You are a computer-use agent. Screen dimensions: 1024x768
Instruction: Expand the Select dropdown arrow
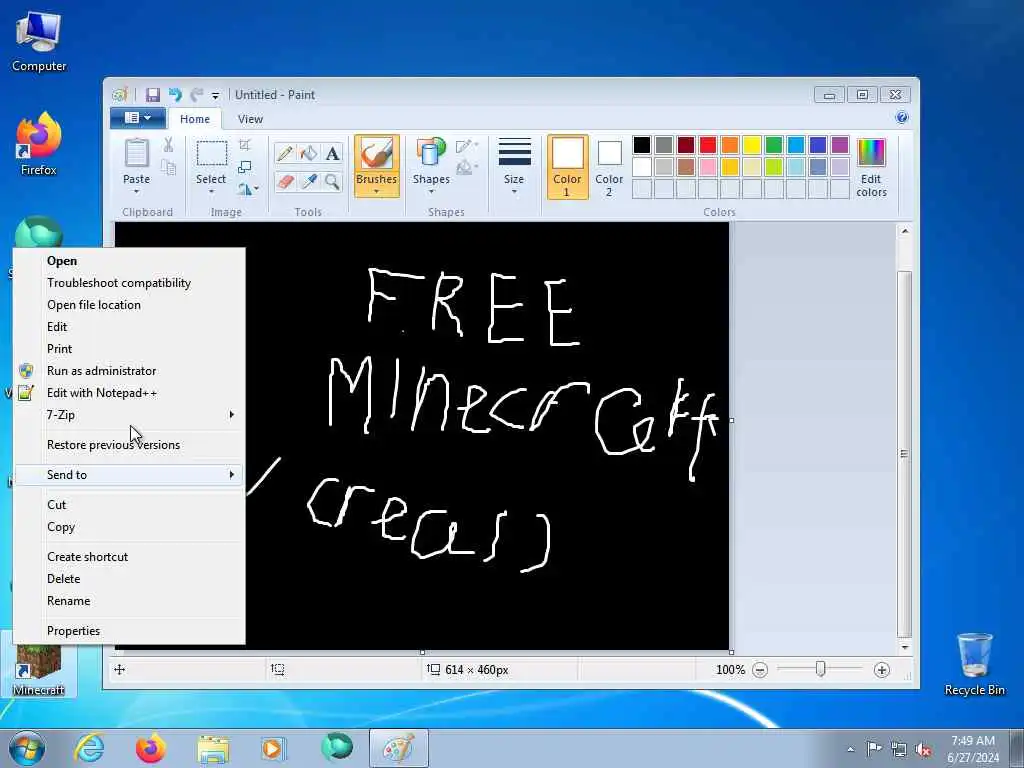212,192
